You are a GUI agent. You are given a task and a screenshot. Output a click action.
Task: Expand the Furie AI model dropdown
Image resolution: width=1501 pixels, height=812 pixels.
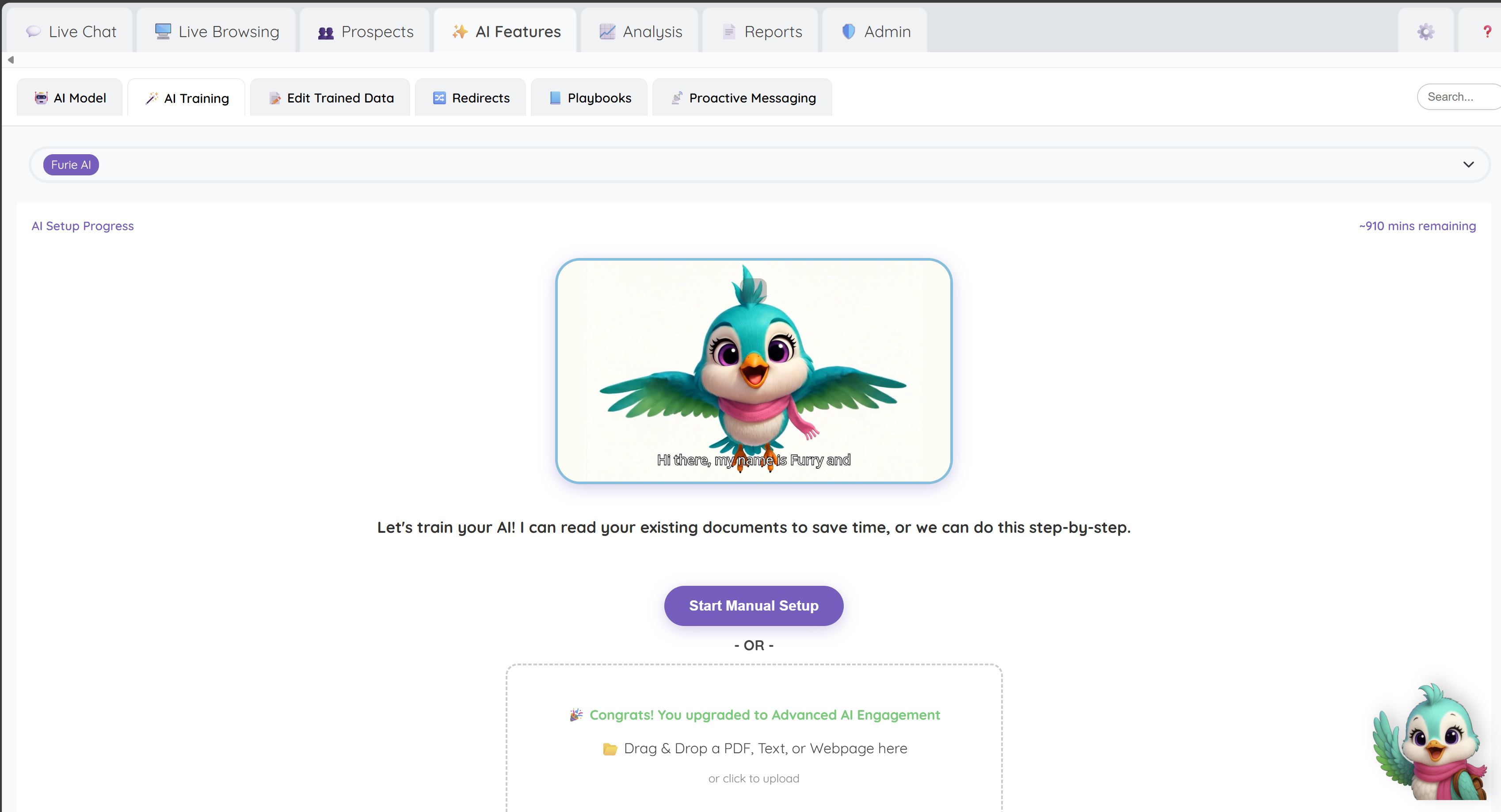coord(1468,164)
